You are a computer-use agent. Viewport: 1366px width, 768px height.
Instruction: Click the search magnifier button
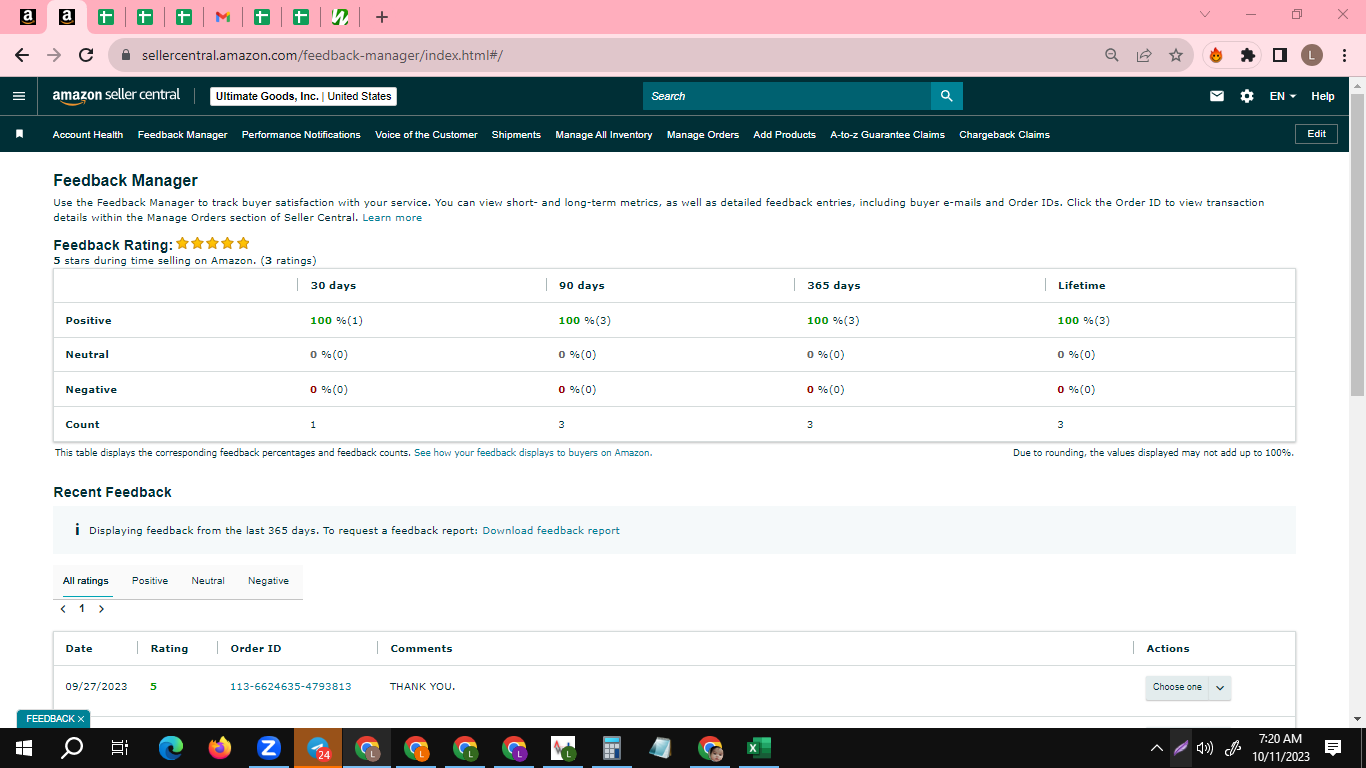946,96
